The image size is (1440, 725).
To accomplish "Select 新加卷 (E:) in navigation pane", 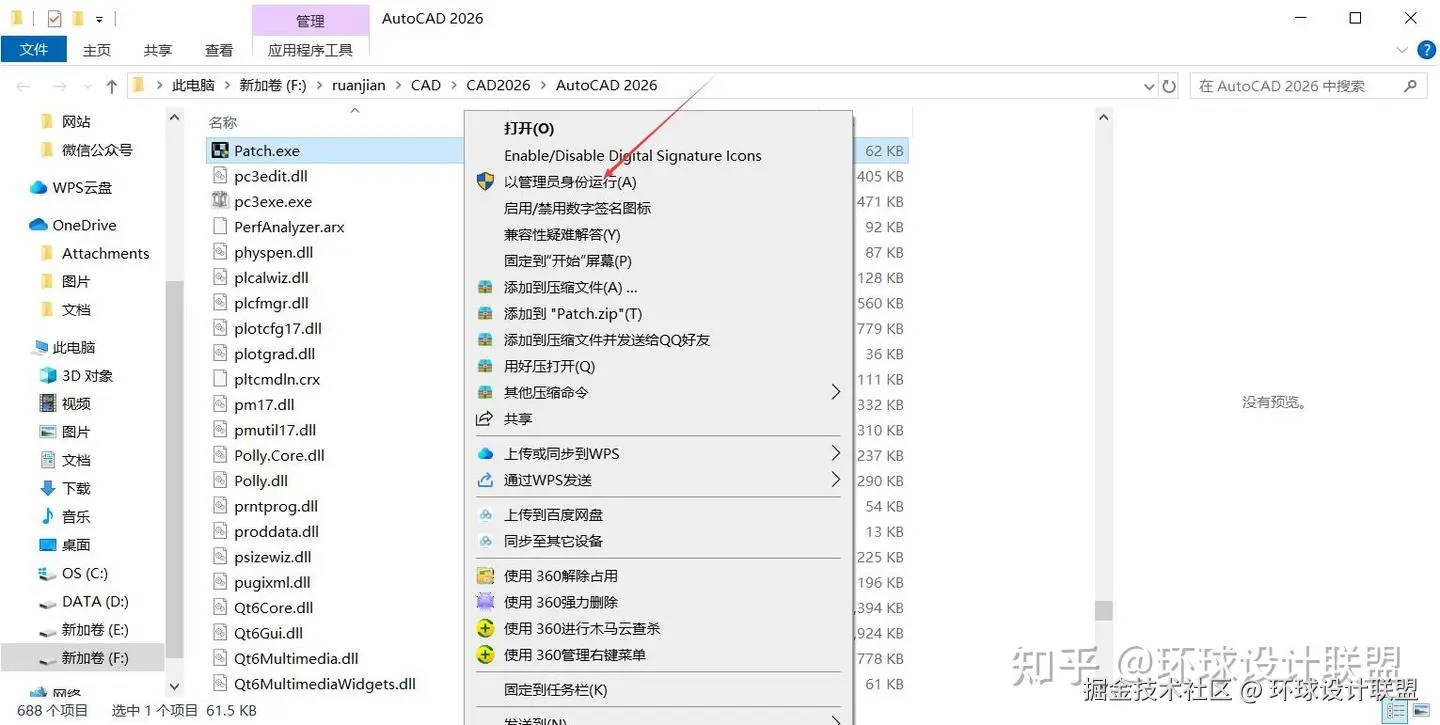I will pyautogui.click(x=95, y=630).
